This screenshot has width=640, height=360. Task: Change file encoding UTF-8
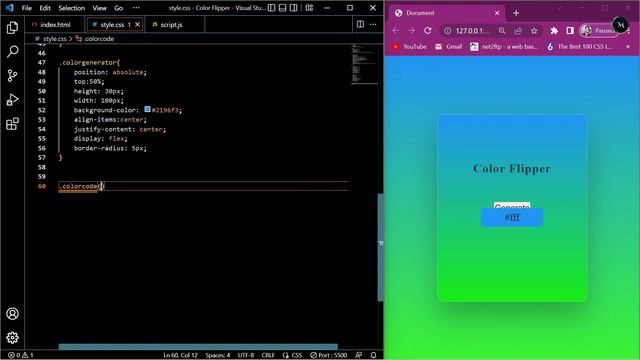coord(246,355)
